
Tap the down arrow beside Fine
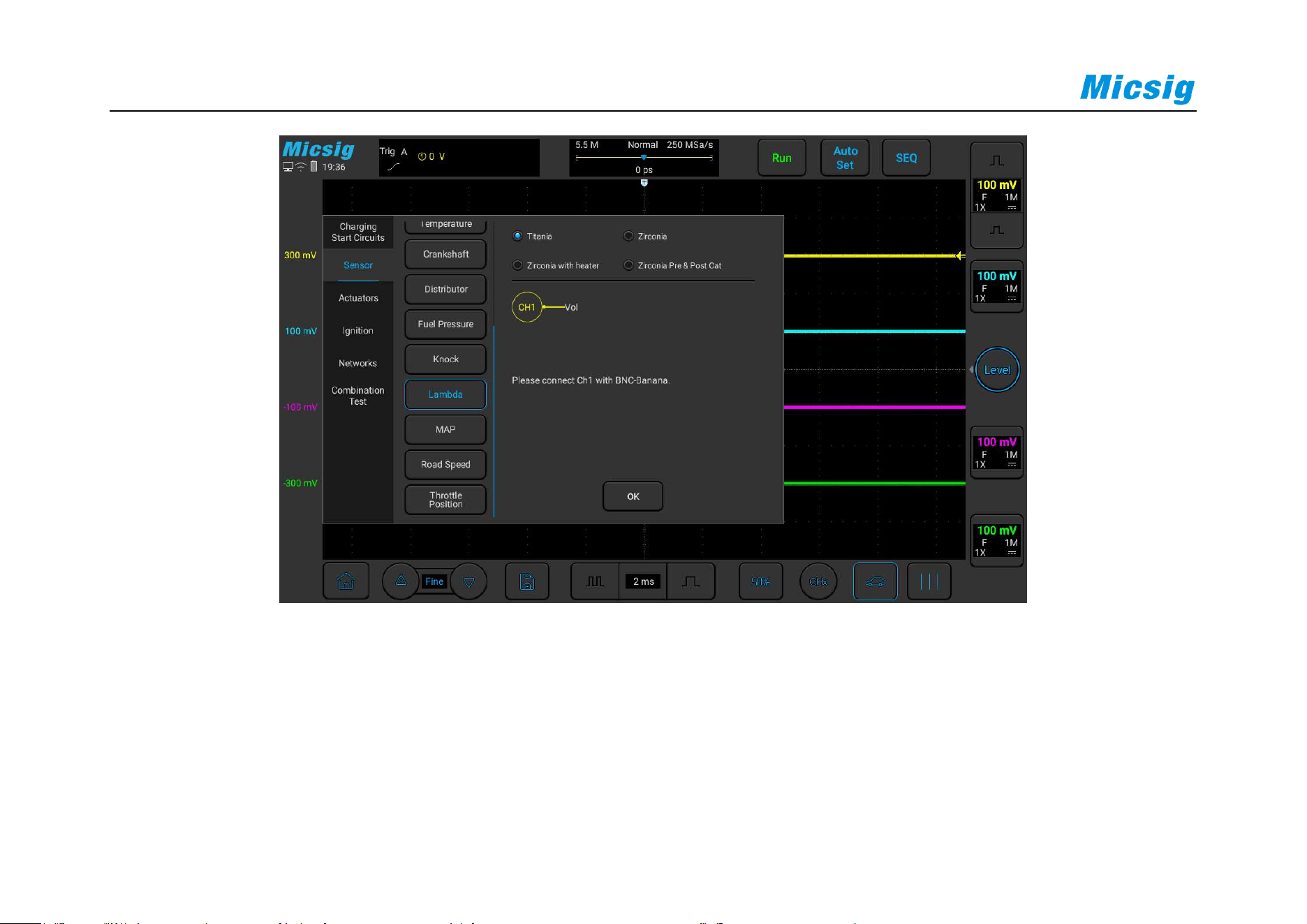469,581
